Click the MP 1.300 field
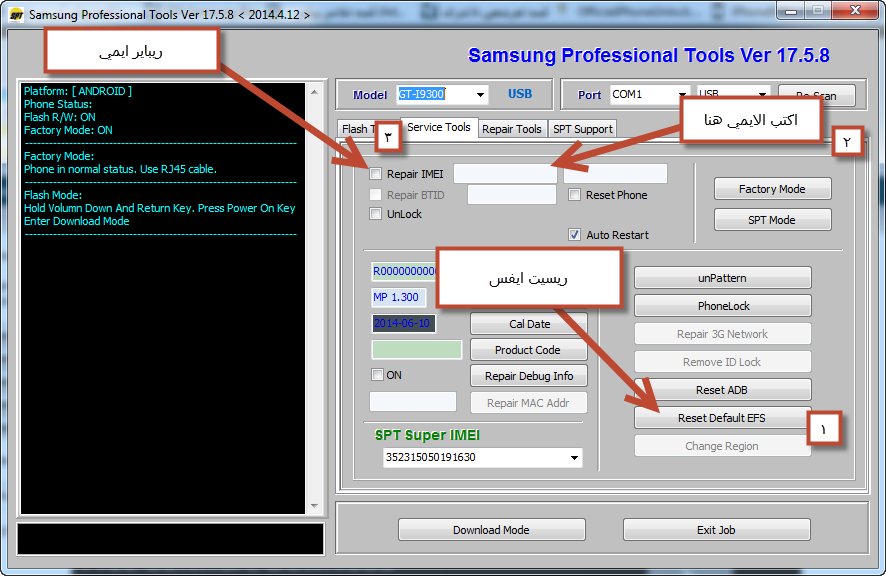Image resolution: width=886 pixels, height=576 pixels. coord(399,297)
